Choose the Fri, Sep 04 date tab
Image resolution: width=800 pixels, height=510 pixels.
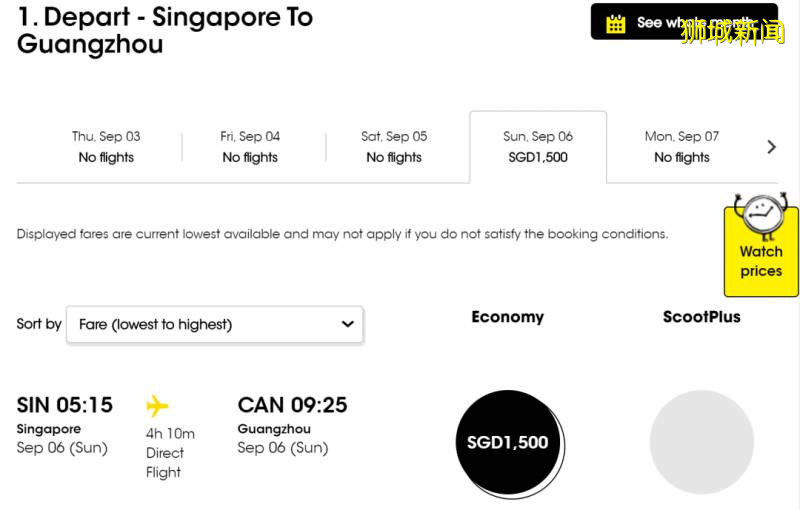(x=250, y=147)
